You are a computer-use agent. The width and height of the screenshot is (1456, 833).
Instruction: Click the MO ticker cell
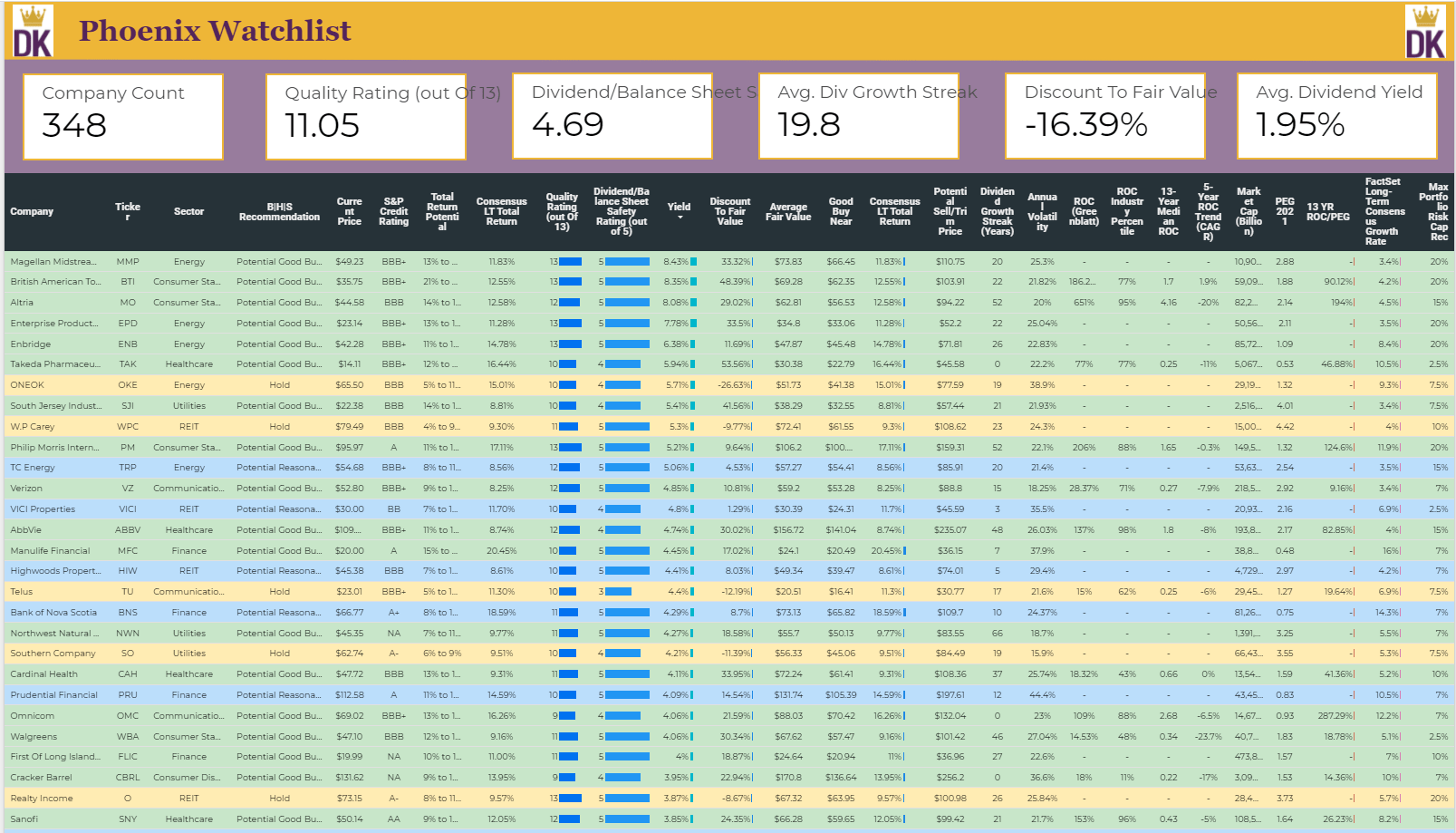click(128, 303)
